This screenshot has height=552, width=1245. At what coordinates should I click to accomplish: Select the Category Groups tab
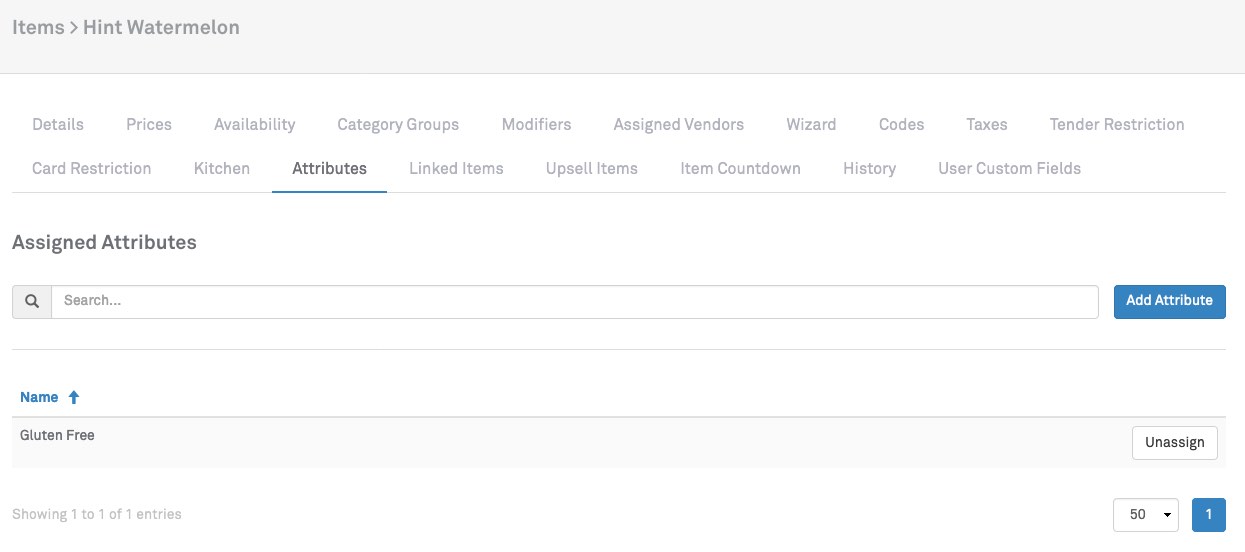[398, 125]
